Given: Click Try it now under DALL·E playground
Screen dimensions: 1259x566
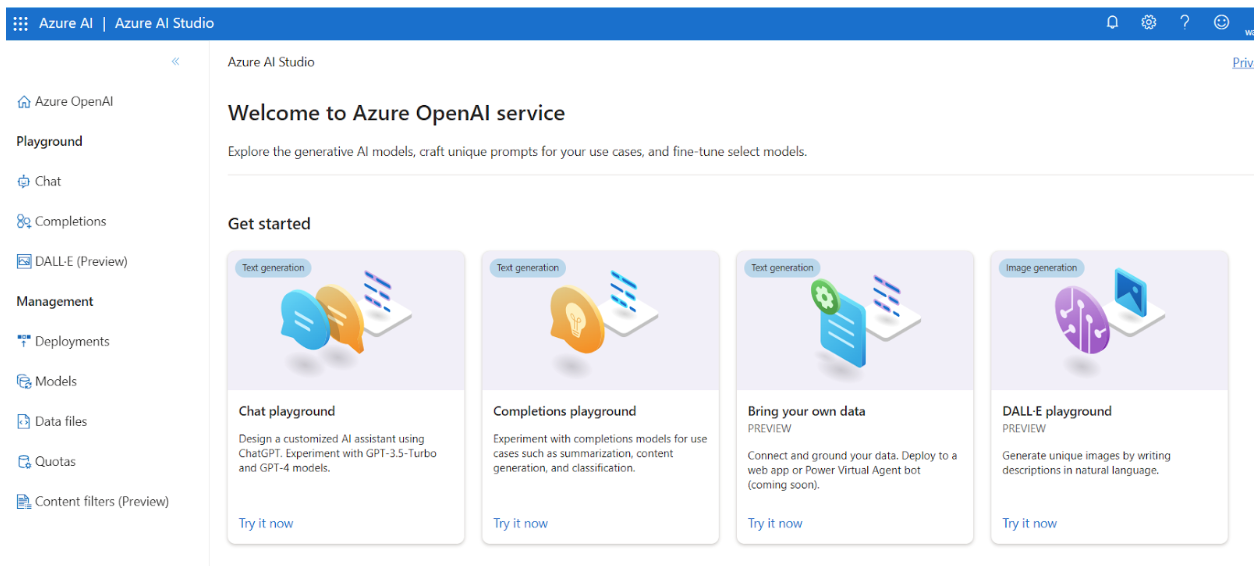Looking at the screenshot, I should tap(1029, 523).
